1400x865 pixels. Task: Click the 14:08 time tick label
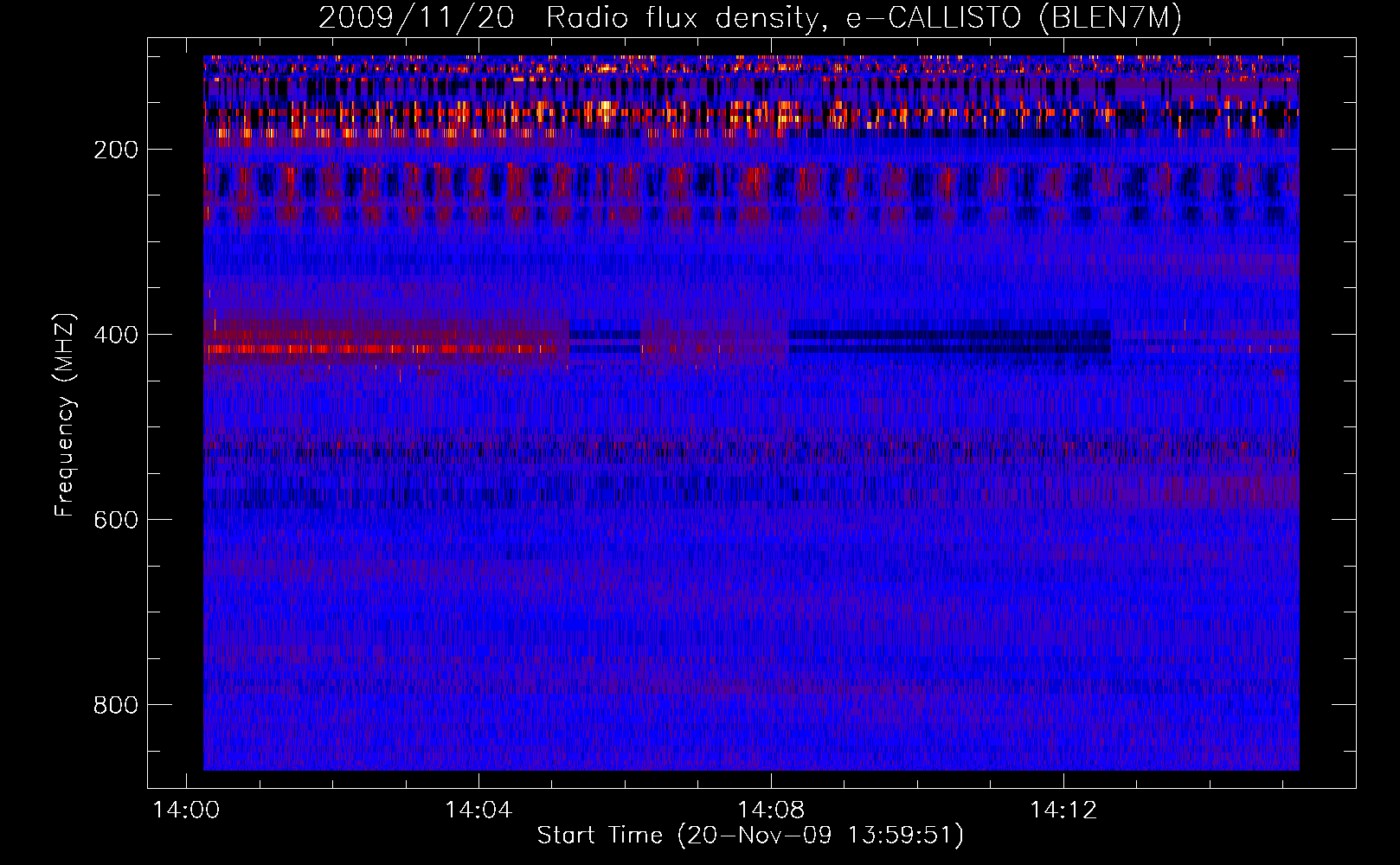point(771,810)
